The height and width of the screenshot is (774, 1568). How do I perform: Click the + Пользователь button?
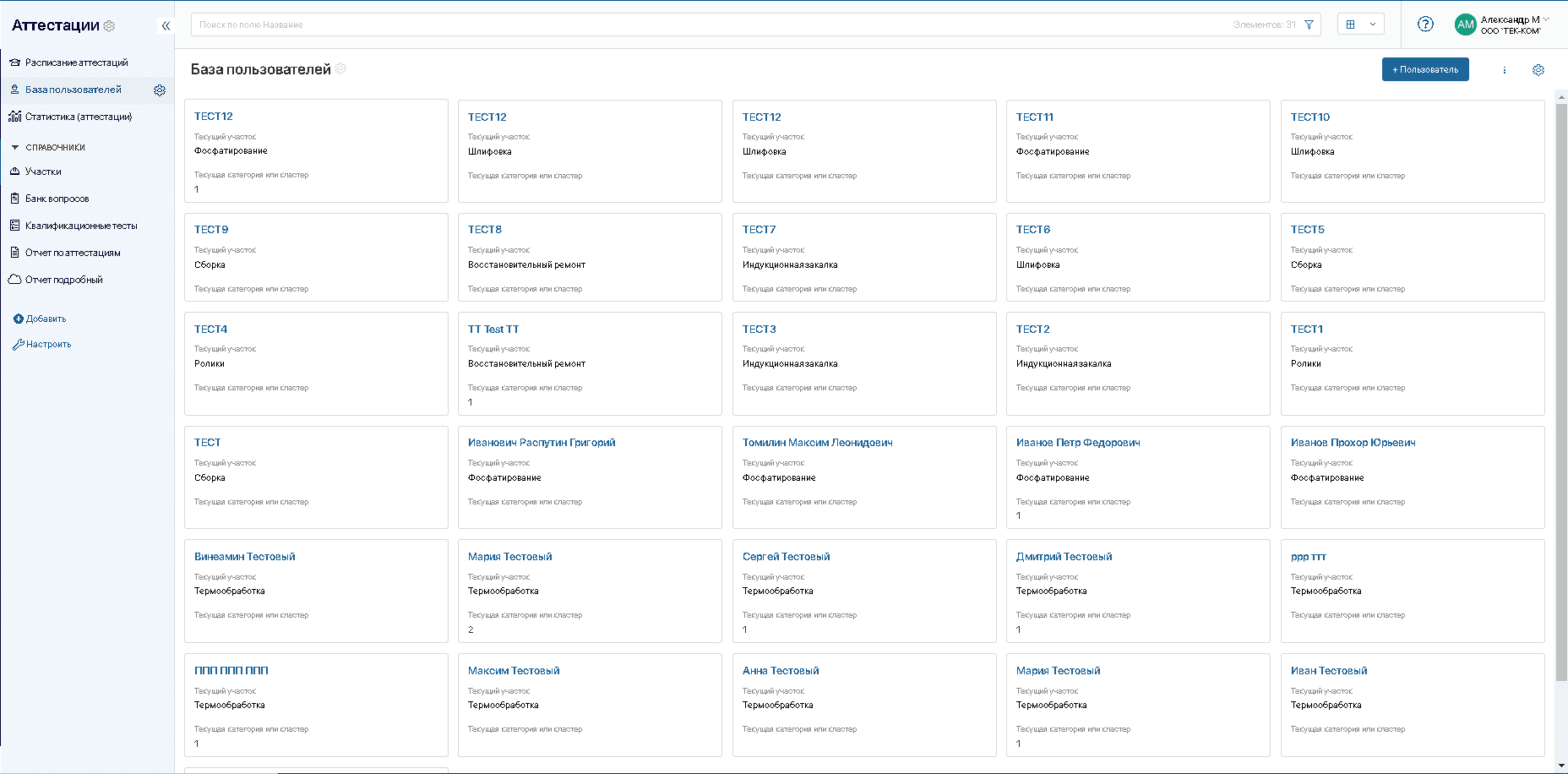click(x=1424, y=69)
